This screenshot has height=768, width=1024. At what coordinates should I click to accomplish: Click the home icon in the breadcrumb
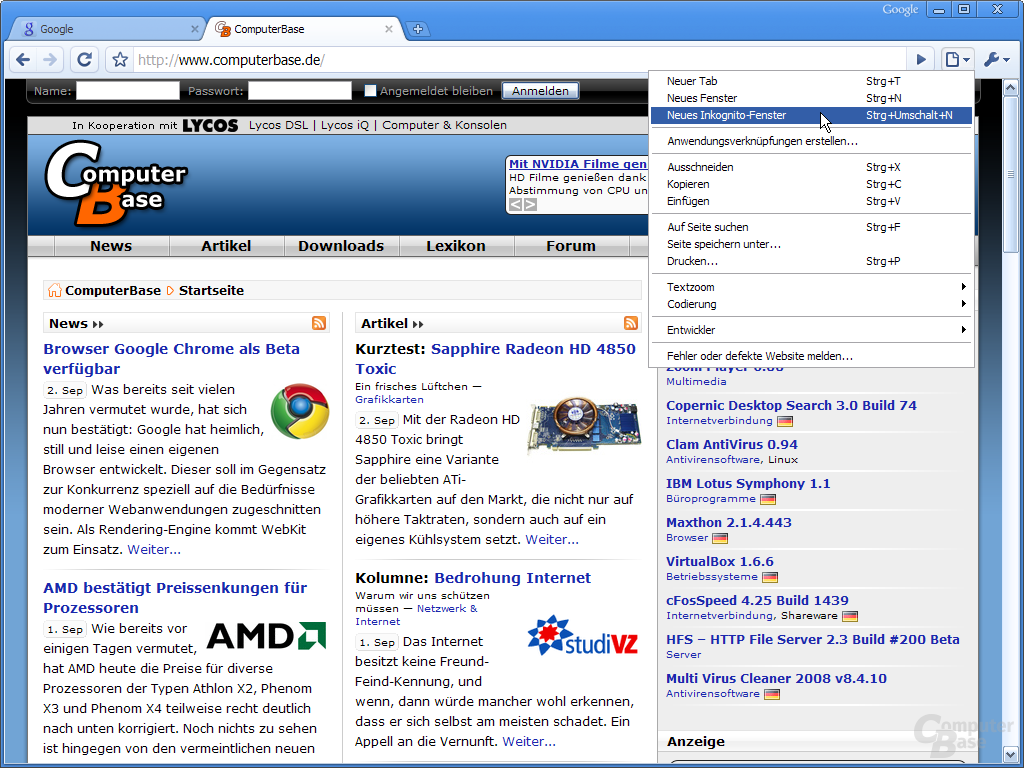pos(55,290)
